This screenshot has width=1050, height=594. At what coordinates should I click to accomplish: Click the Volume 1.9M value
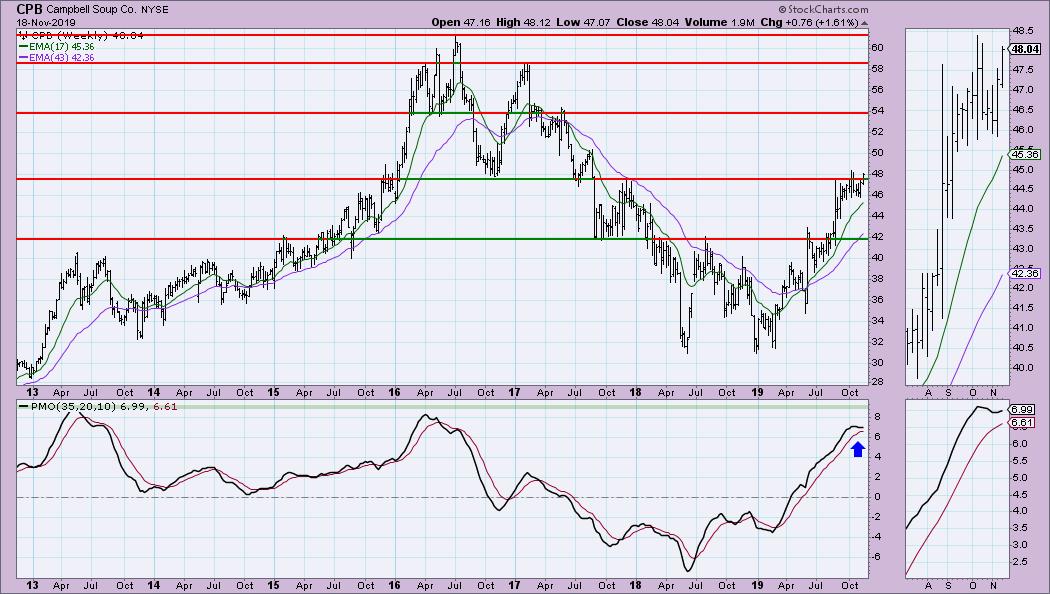click(719, 22)
